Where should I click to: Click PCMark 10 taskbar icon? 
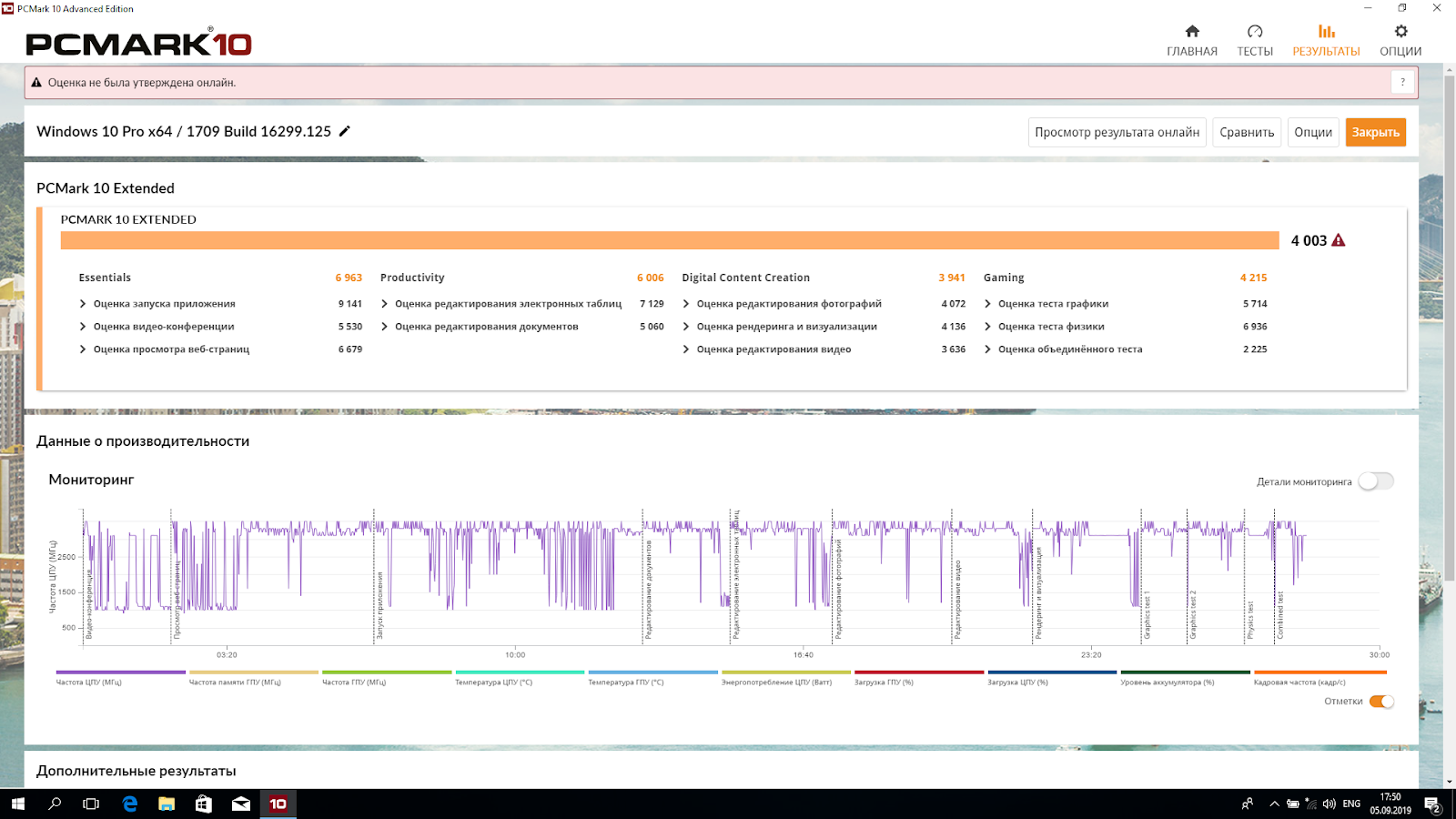coord(278,804)
